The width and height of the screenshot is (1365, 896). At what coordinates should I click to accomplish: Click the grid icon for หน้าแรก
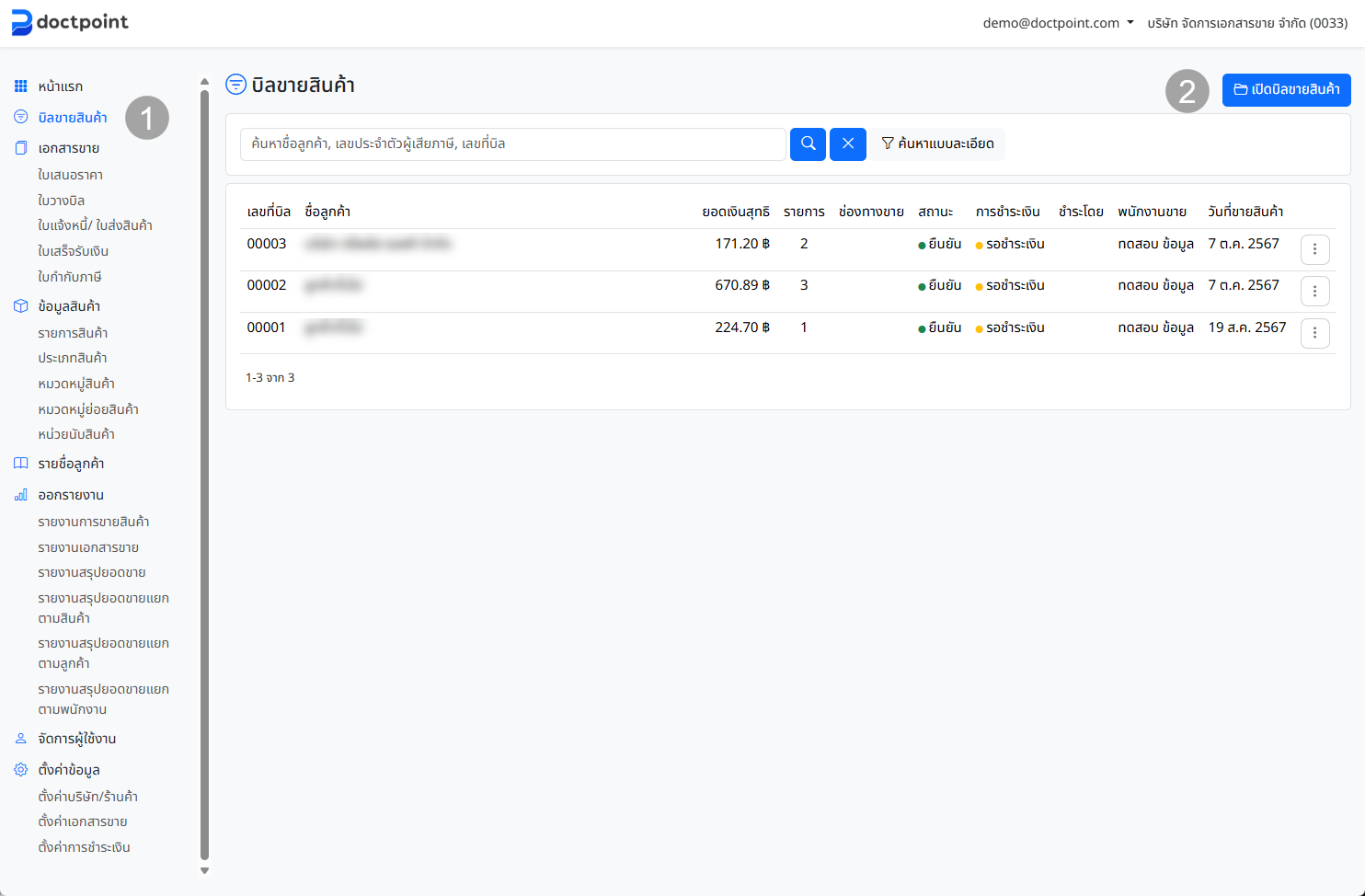click(21, 86)
